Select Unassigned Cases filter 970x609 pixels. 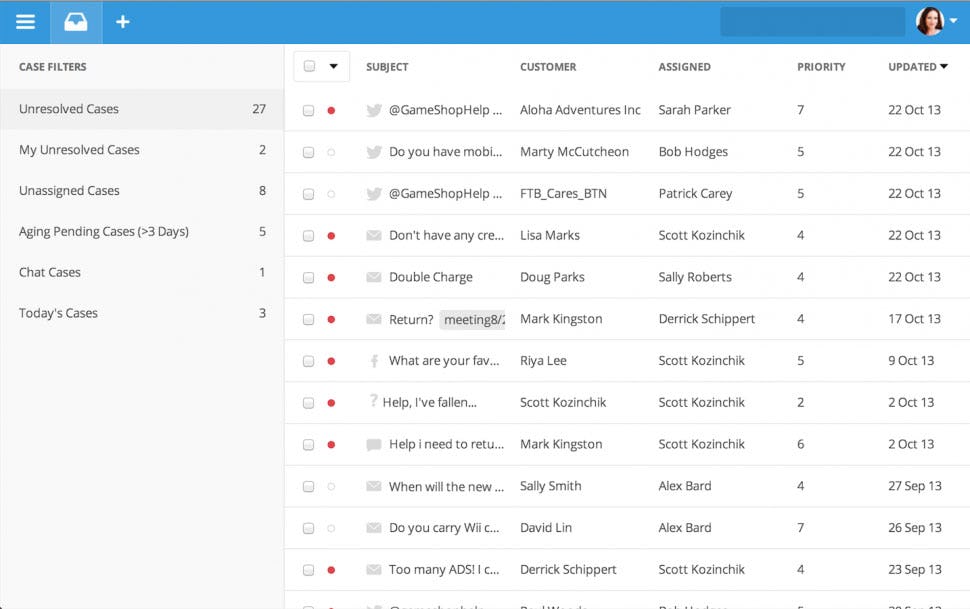click(142, 191)
